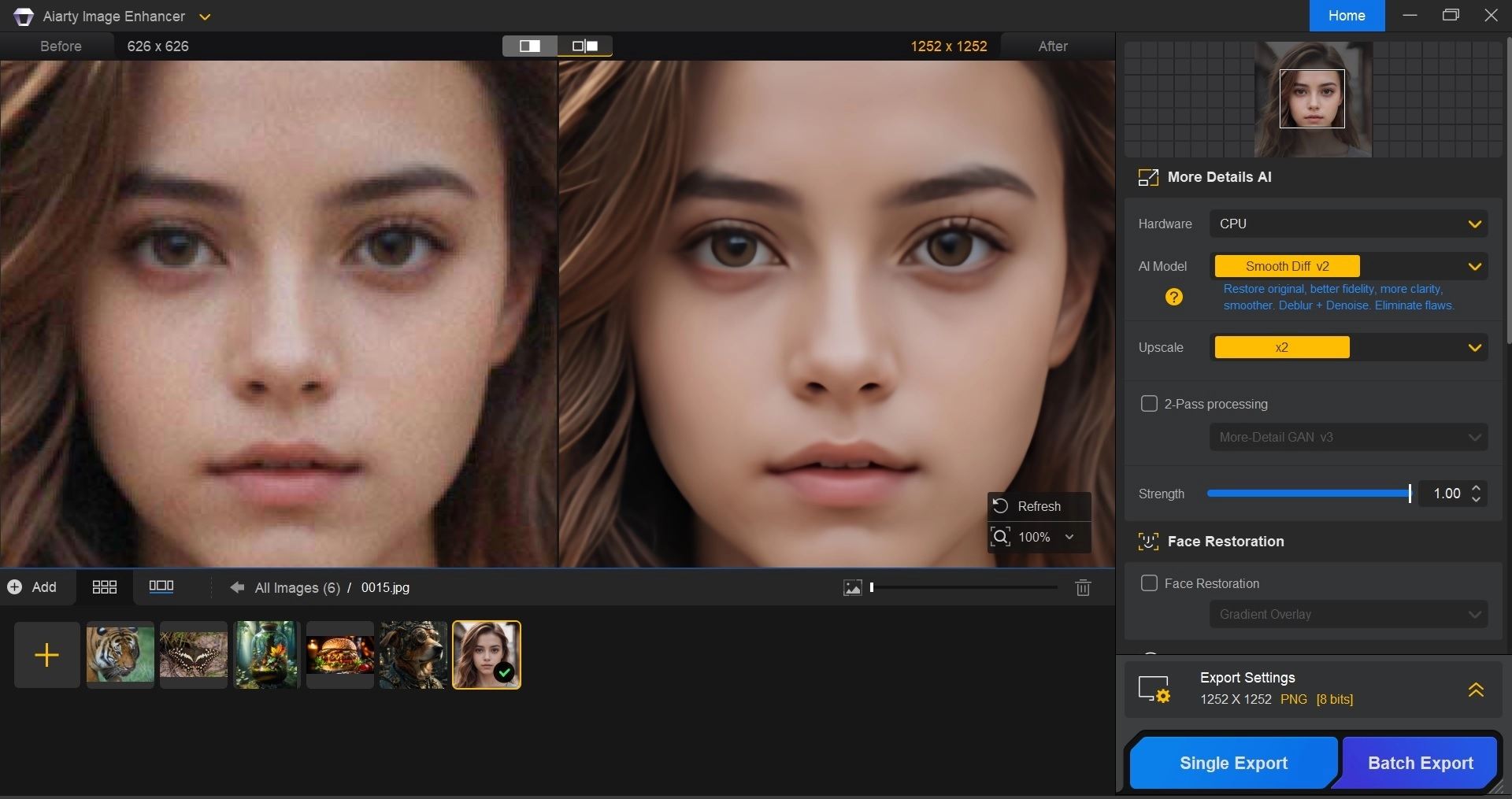Viewport: 1512px width, 799px height.
Task: Click the Refresh preview icon
Action: pyautogui.click(x=1001, y=506)
